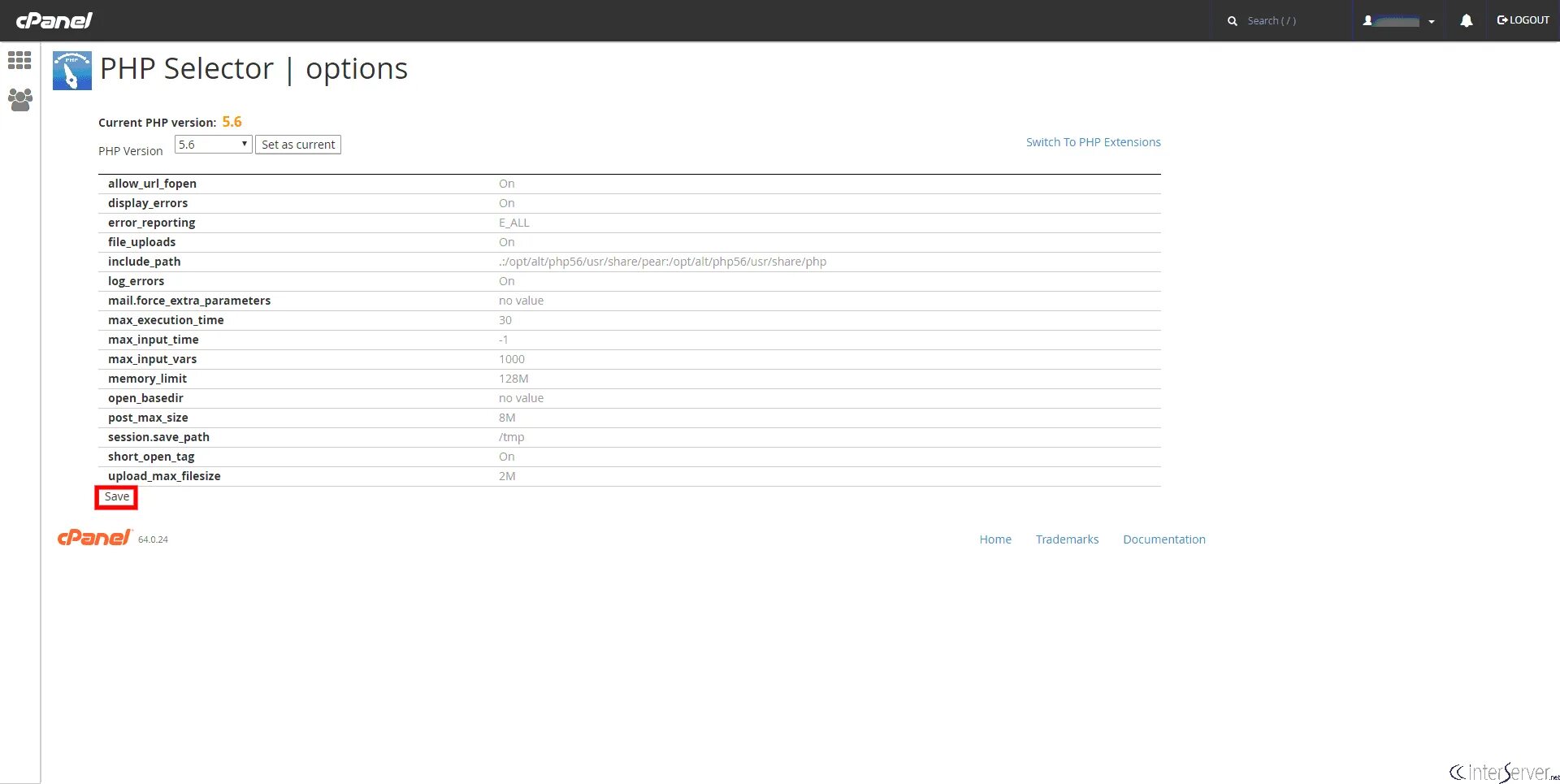Click the PHP Selector page icon

pyautogui.click(x=72, y=71)
